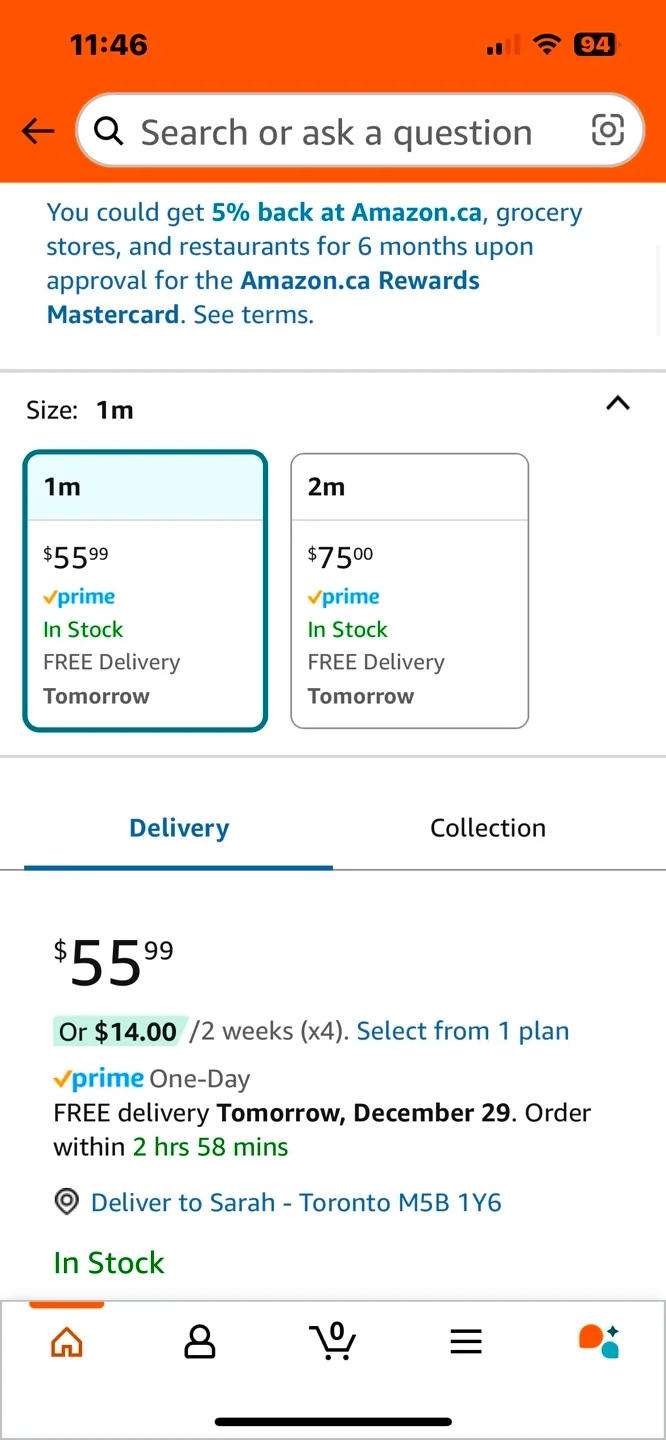Select the 1m size option
The image size is (666, 1440).
pos(145,591)
